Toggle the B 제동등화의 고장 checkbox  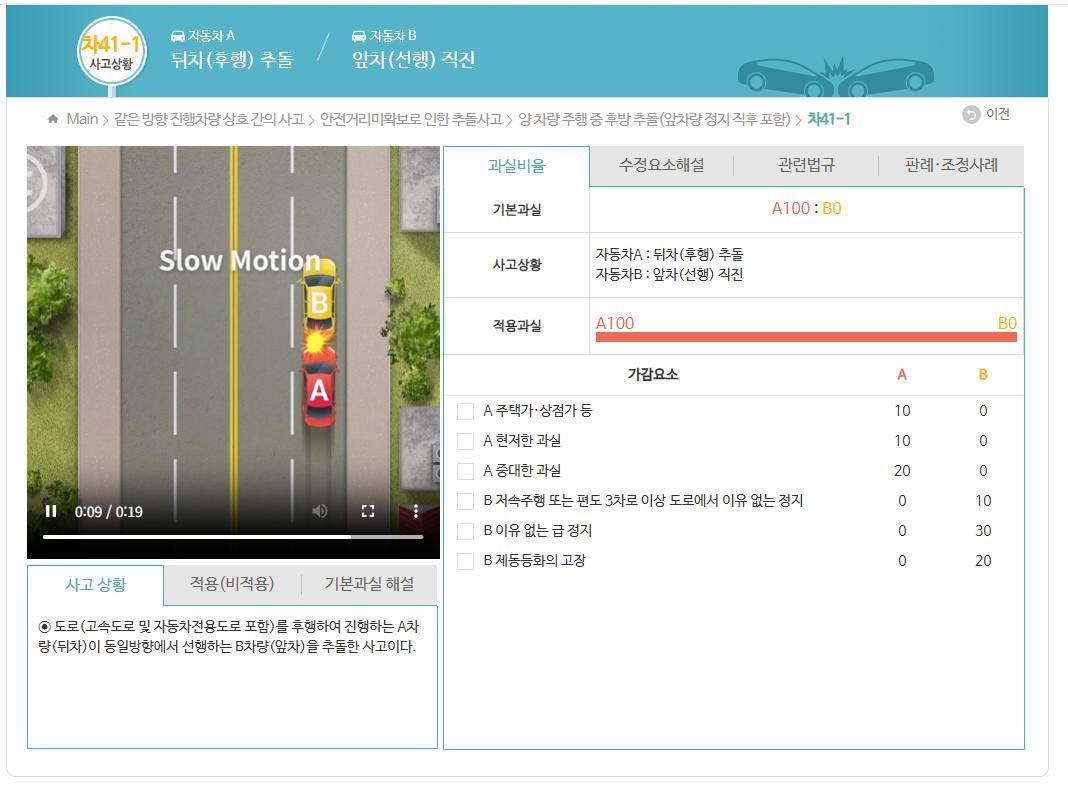(465, 561)
